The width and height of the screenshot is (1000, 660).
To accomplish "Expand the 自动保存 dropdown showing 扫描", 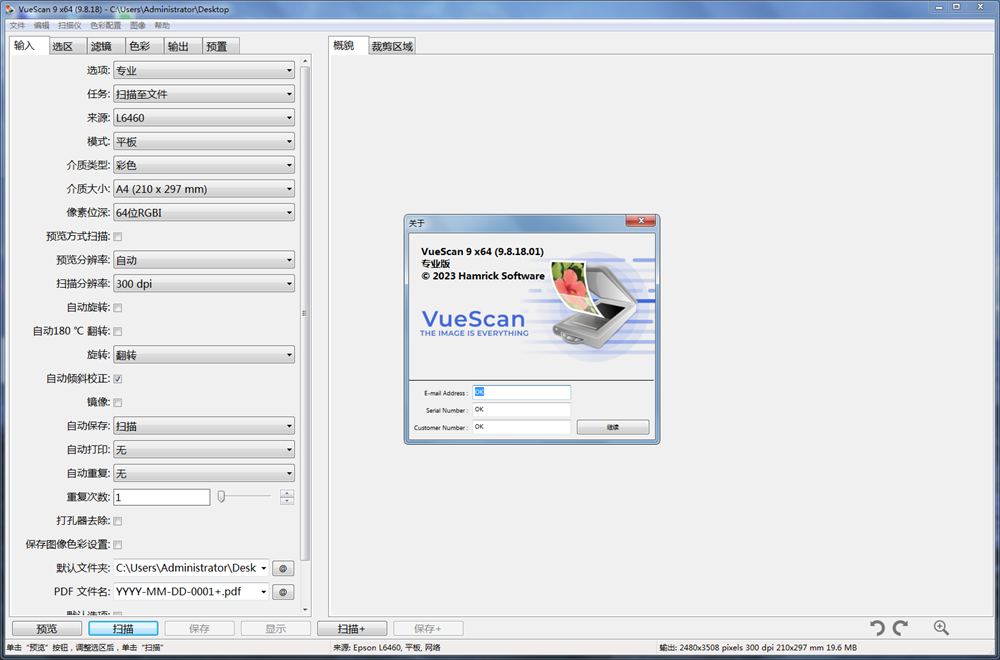I will 204,426.
